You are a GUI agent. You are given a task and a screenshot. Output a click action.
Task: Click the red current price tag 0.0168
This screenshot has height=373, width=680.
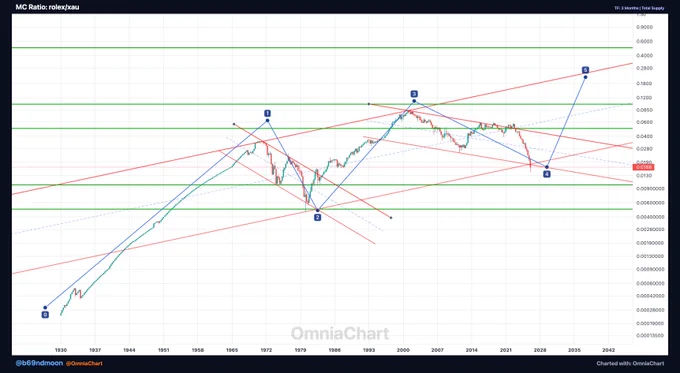click(x=643, y=167)
